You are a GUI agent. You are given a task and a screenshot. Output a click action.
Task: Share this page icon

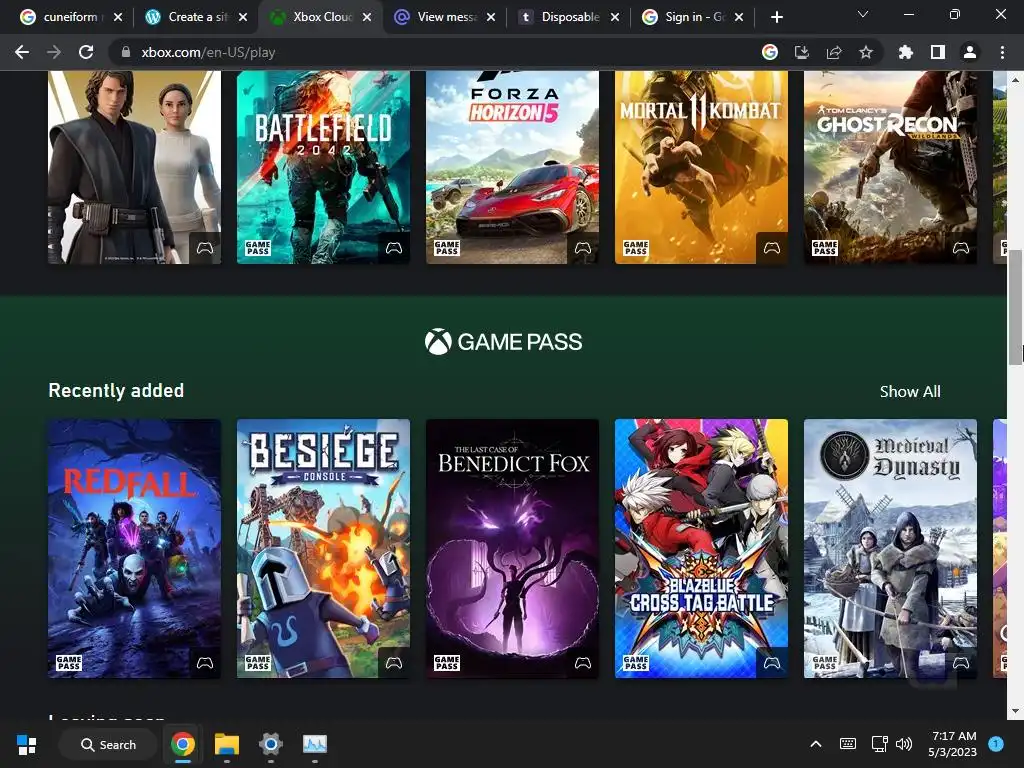click(834, 52)
